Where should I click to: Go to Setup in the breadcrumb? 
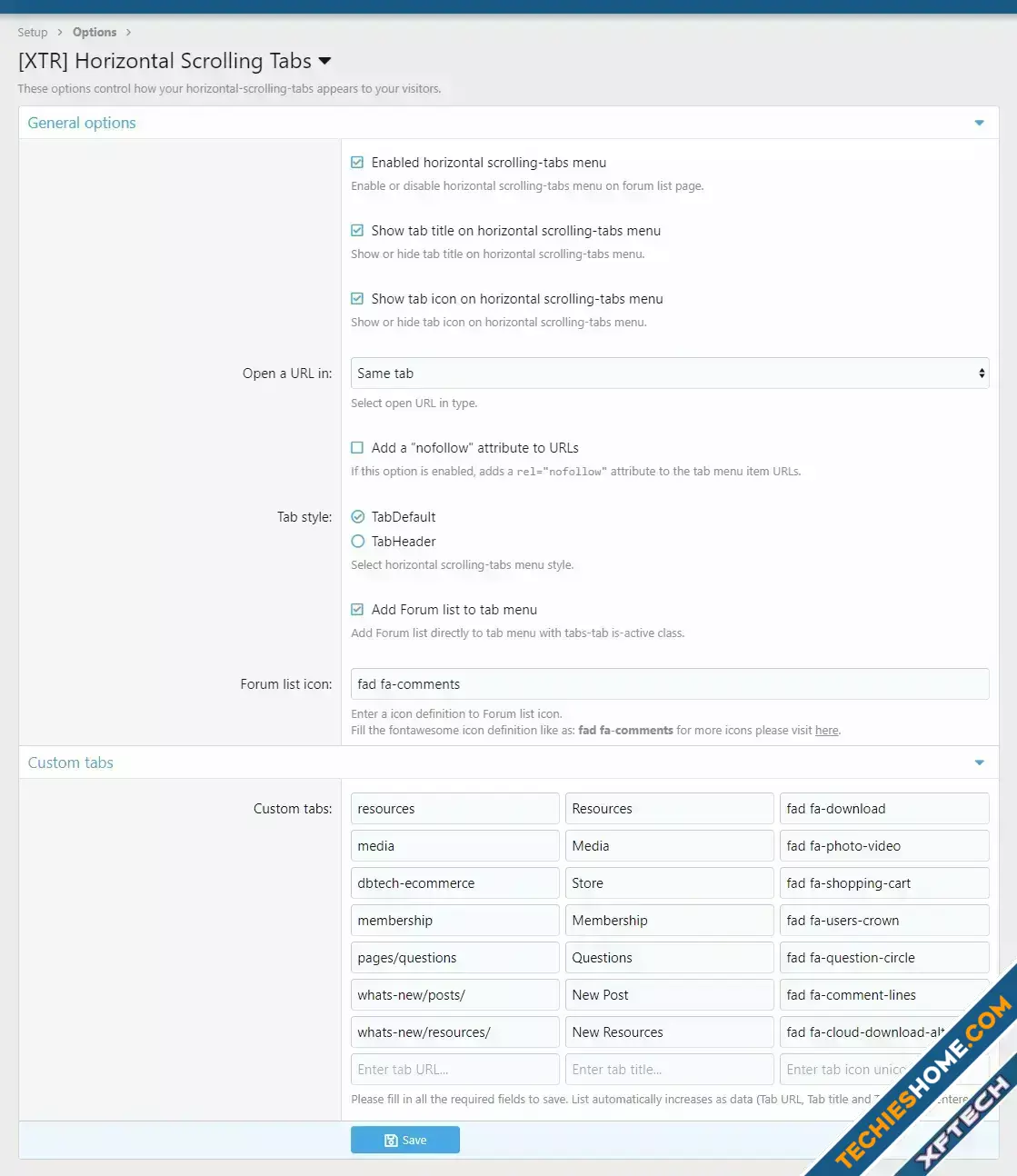coord(33,33)
